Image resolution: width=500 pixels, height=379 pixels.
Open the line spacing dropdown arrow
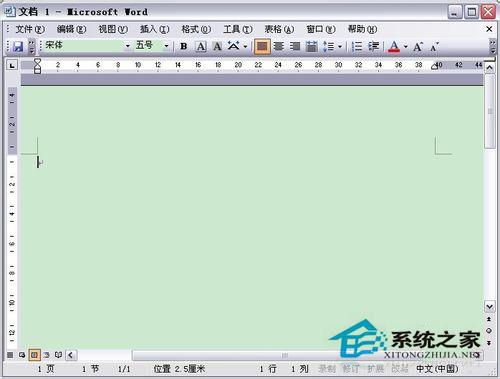tap(340, 46)
